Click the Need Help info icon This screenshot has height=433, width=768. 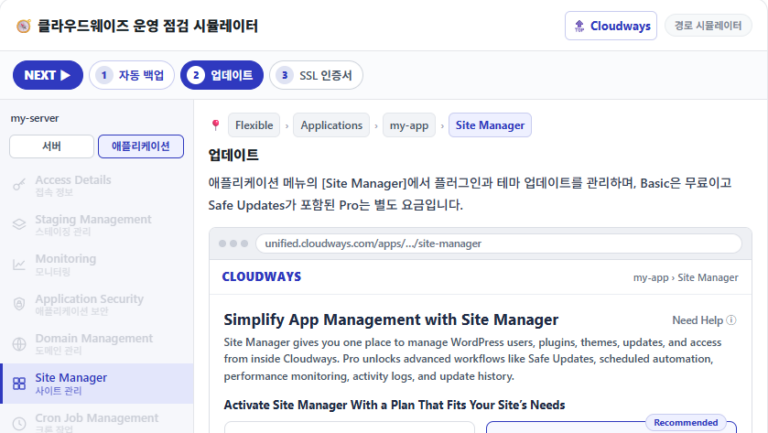[731, 320]
